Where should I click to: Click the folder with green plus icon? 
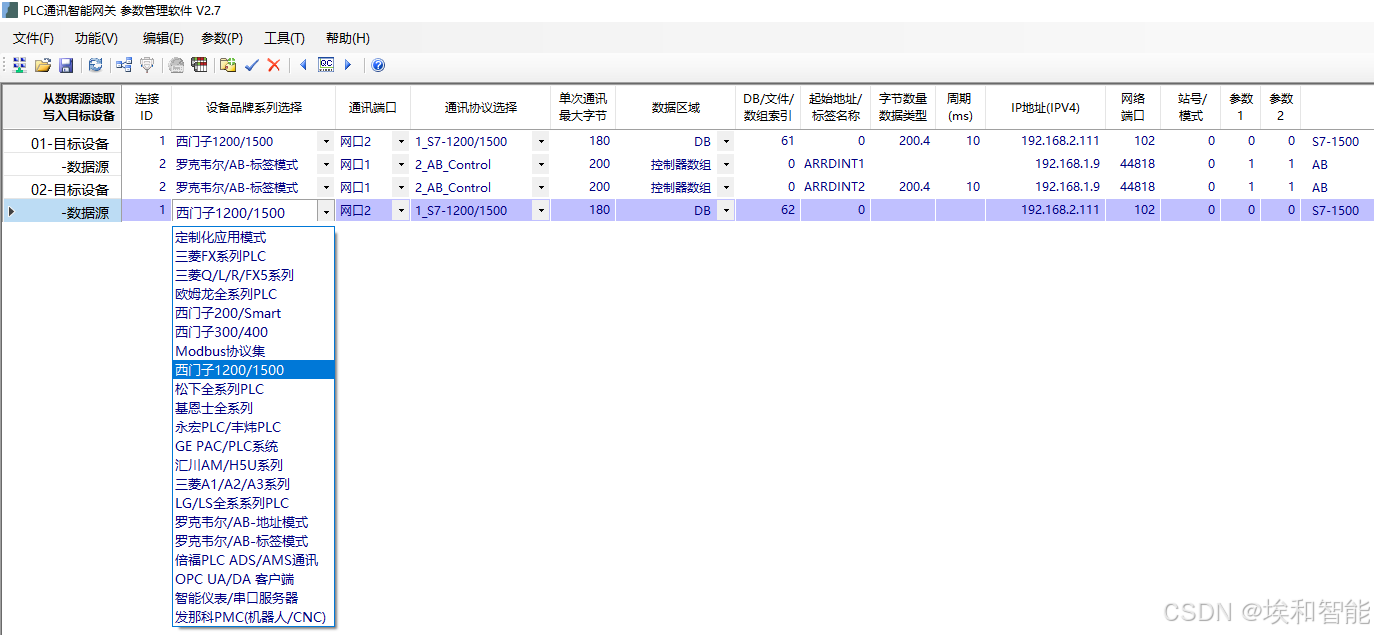(228, 65)
